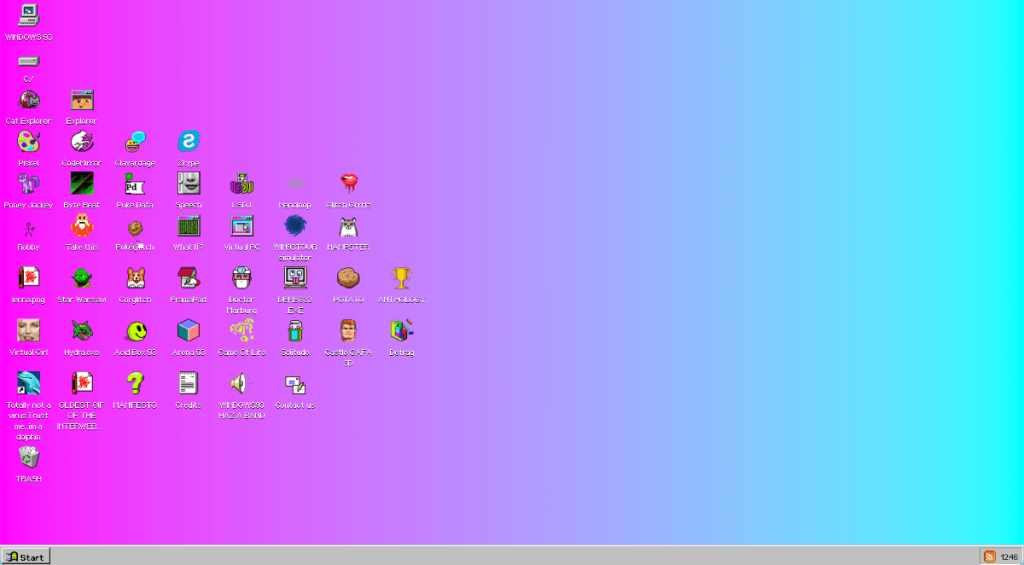
Task: Open the Pokéglitch icon
Action: 135,226
